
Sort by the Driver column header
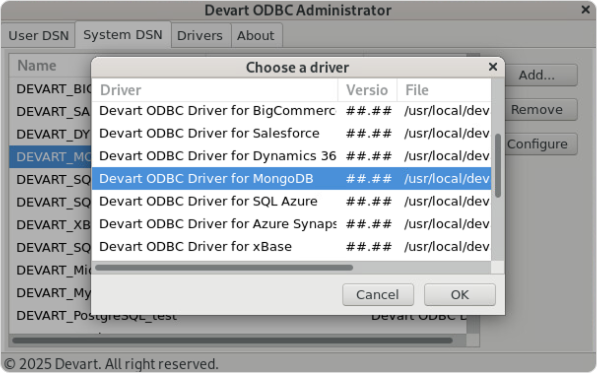coord(215,90)
